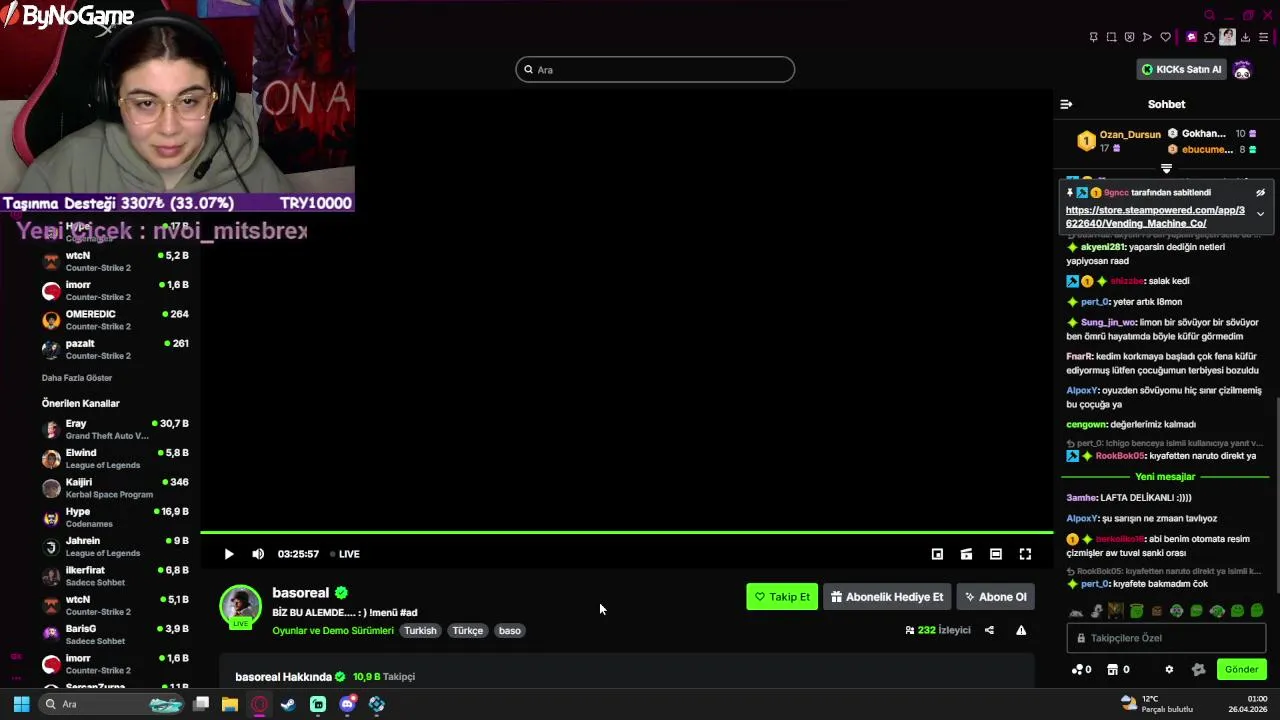
Task: Share the basoreal stream
Action: 989,630
